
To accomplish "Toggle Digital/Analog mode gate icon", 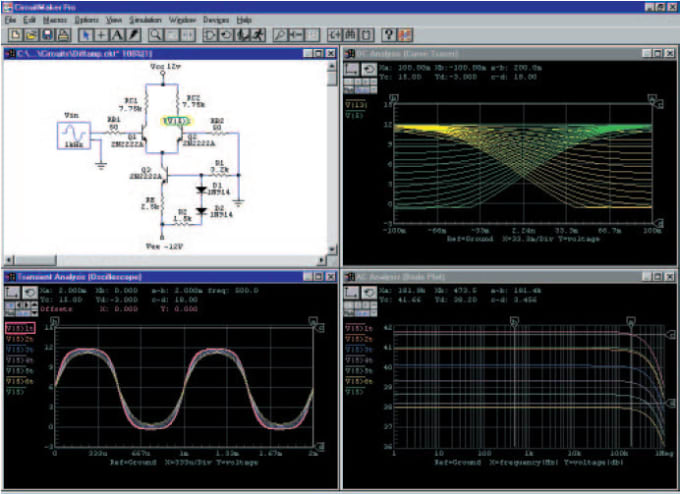I will point(210,35).
